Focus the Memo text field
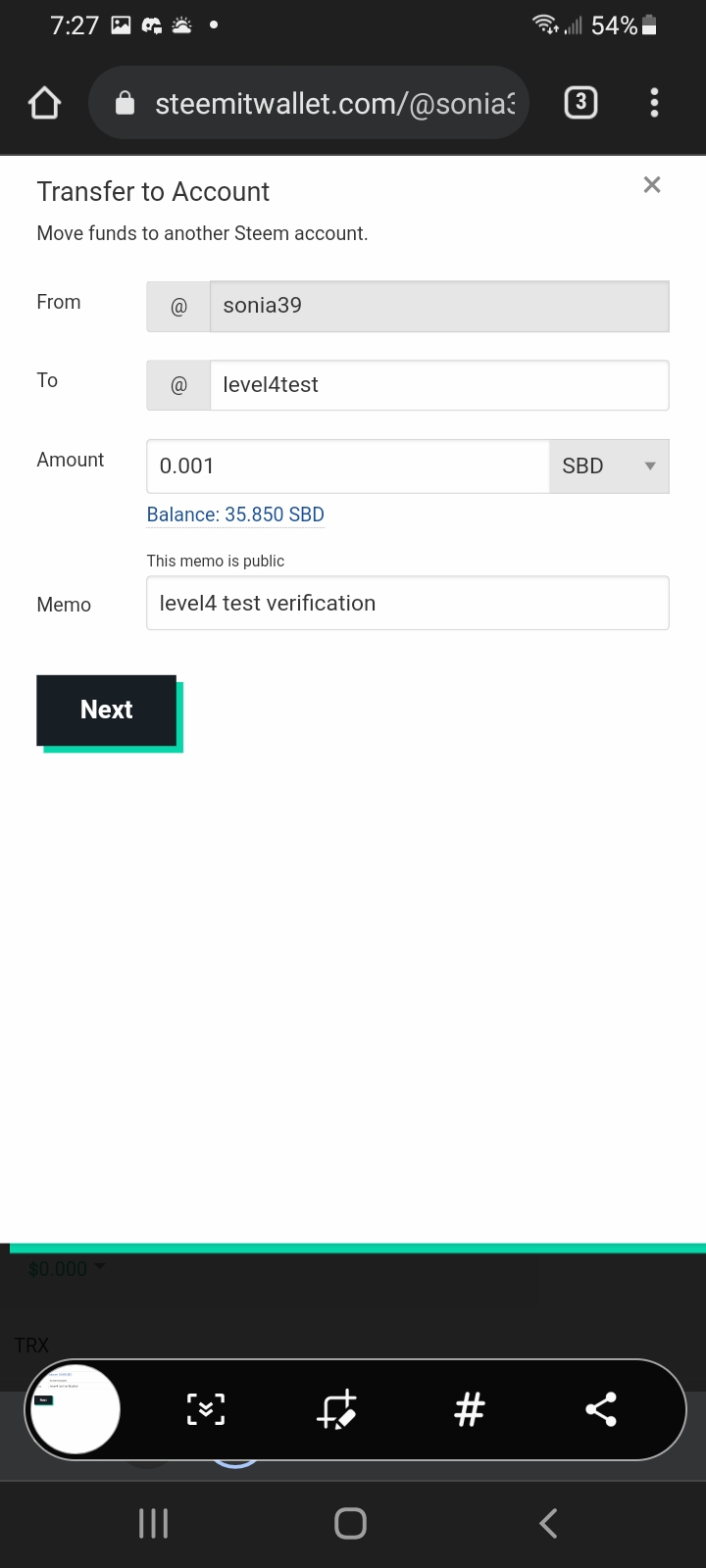The width and height of the screenshot is (706, 1568). [407, 604]
